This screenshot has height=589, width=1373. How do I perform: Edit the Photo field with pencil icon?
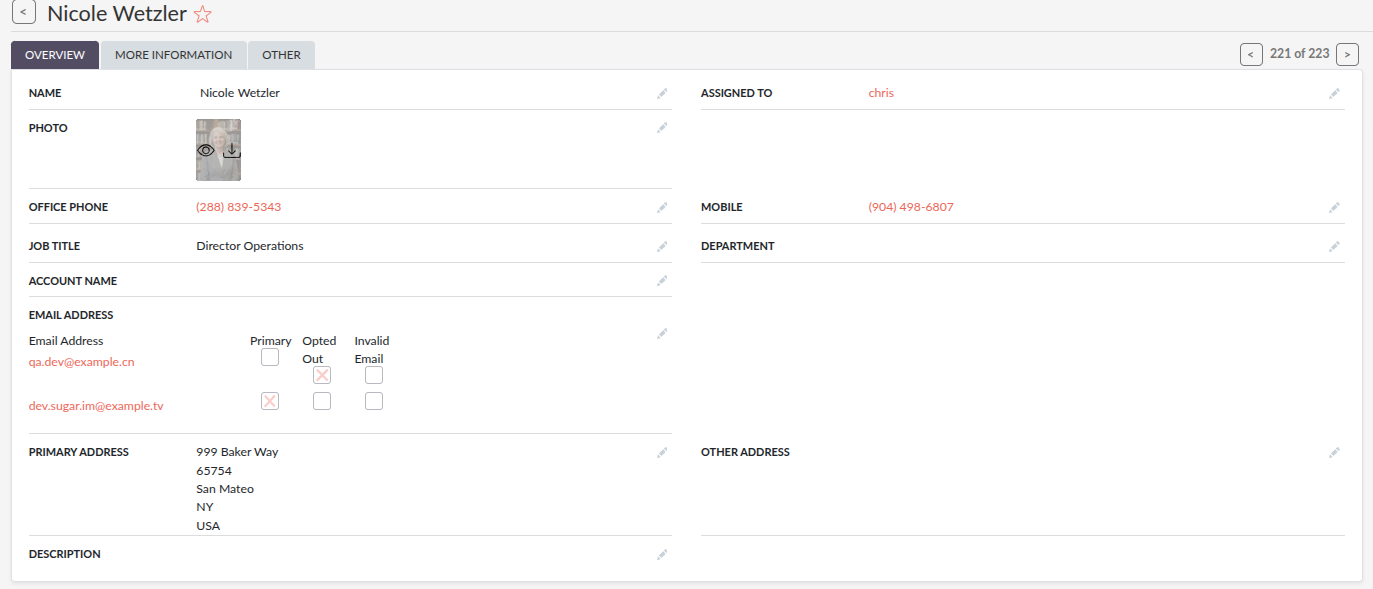pyautogui.click(x=662, y=128)
